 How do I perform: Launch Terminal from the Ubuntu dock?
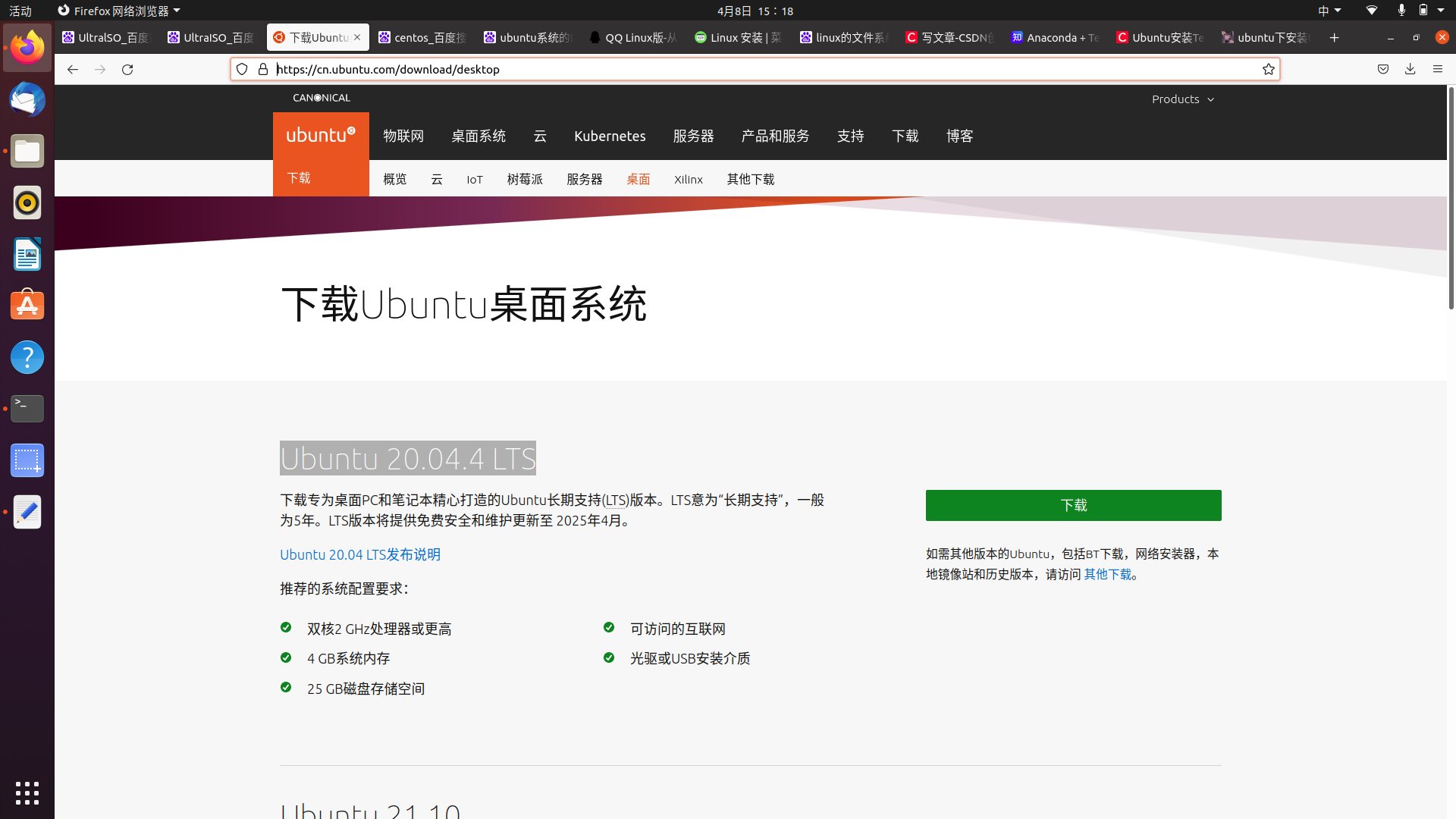tap(27, 408)
